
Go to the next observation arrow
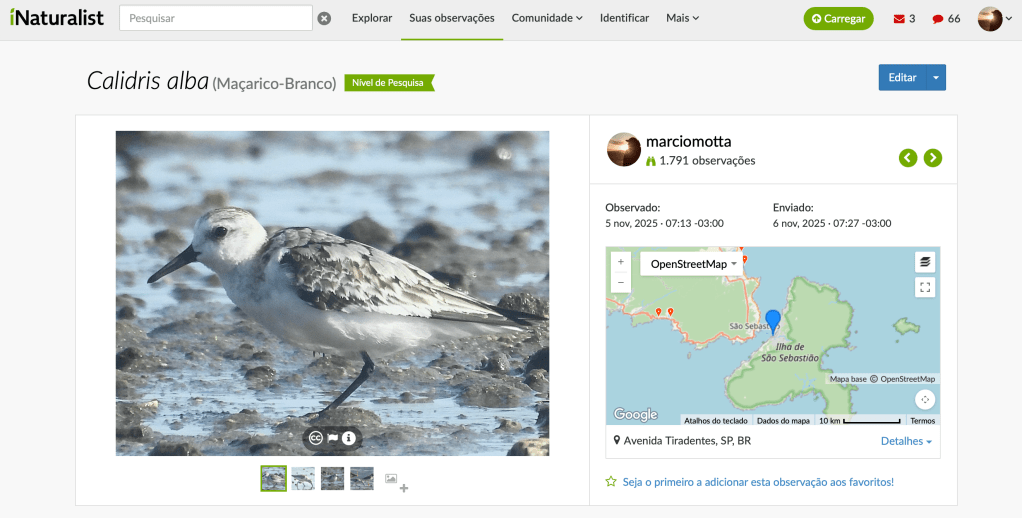pyautogui.click(x=932, y=157)
